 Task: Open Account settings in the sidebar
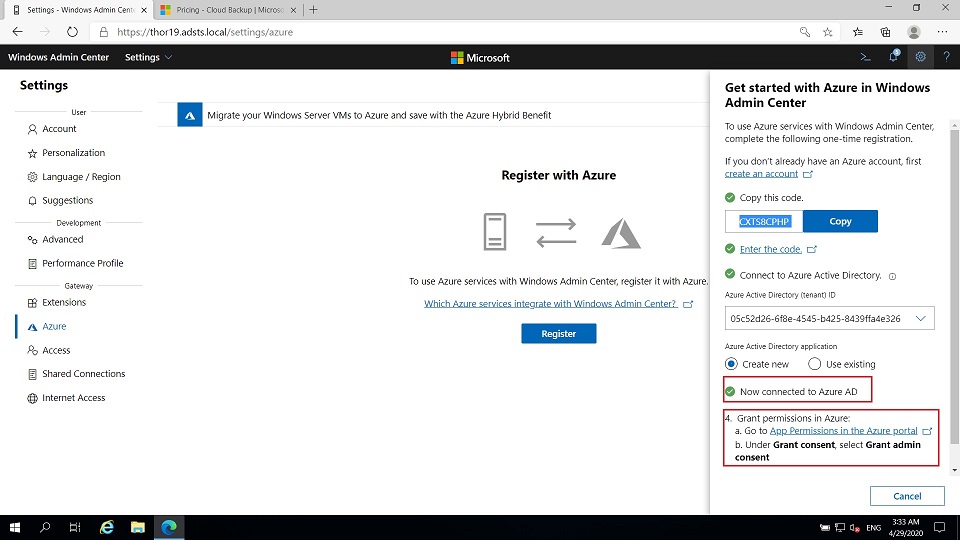[59, 129]
